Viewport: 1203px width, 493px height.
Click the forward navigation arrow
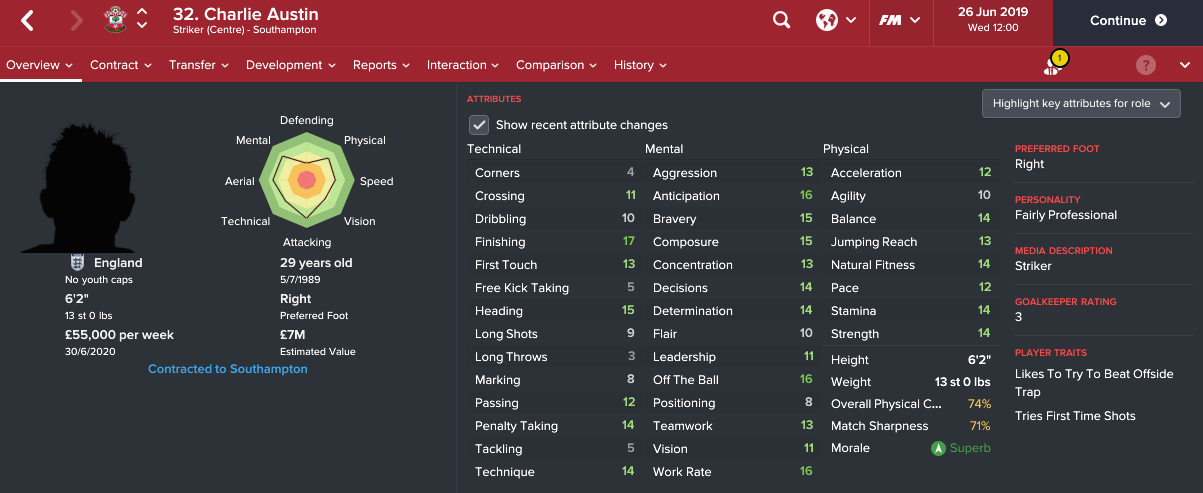76,20
